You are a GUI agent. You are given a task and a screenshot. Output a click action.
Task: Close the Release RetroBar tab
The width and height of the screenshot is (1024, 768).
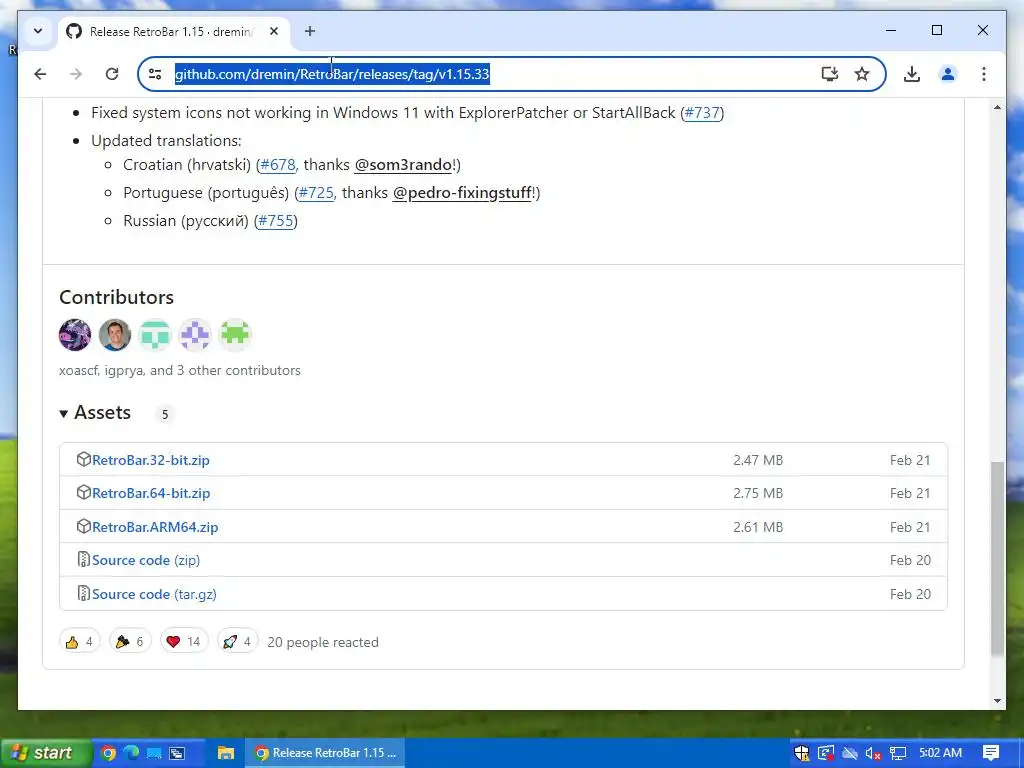[x=274, y=31]
